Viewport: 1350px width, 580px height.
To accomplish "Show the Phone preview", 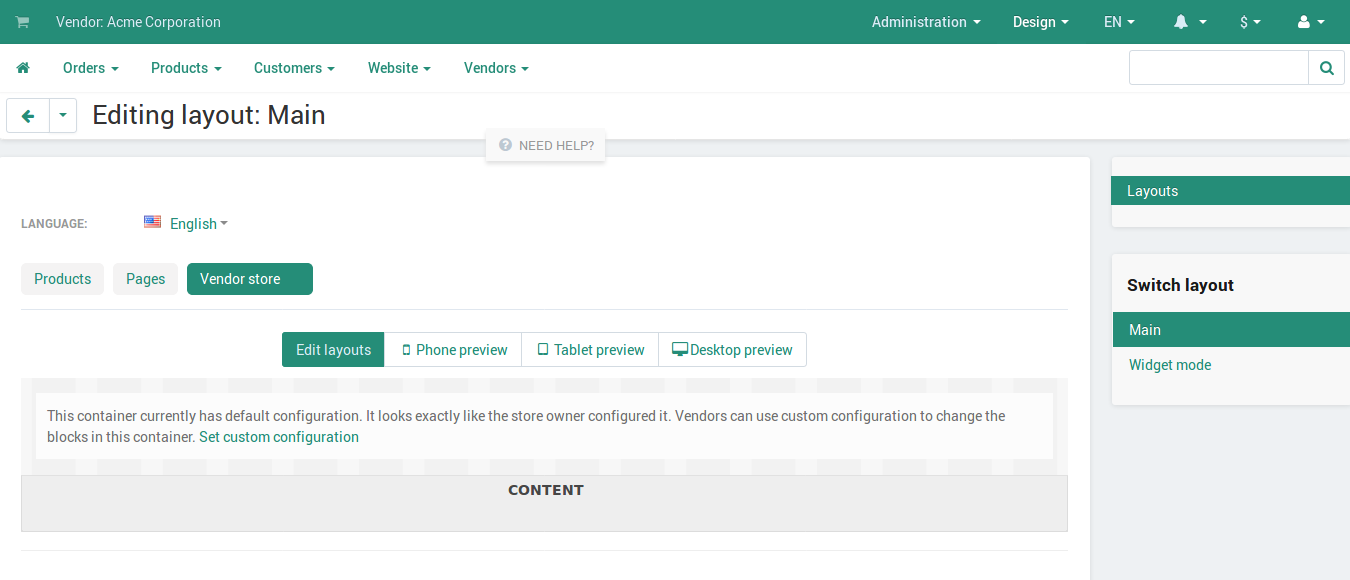I will pyautogui.click(x=453, y=350).
